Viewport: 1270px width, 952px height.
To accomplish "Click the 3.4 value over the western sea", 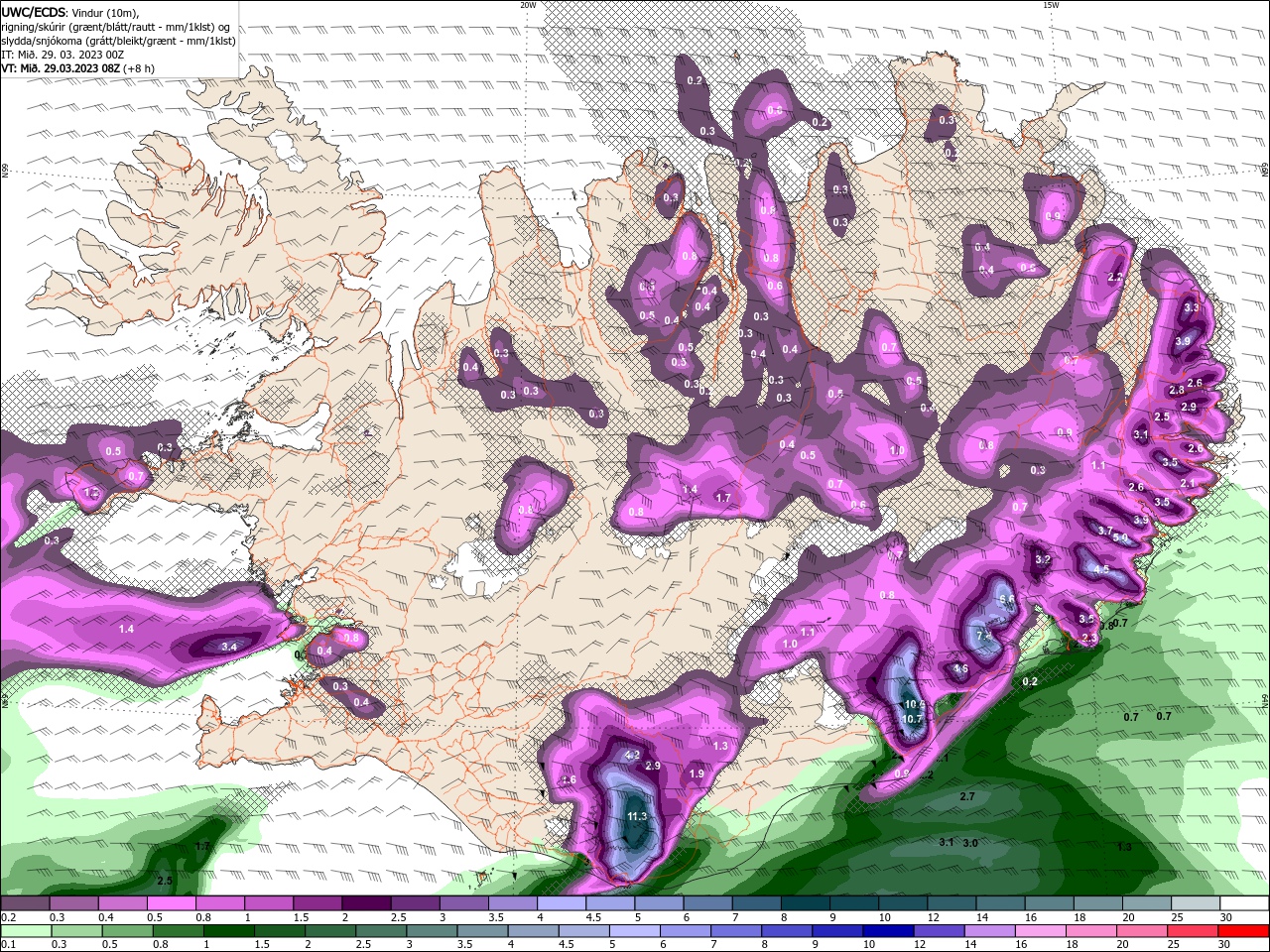I will click(x=228, y=647).
